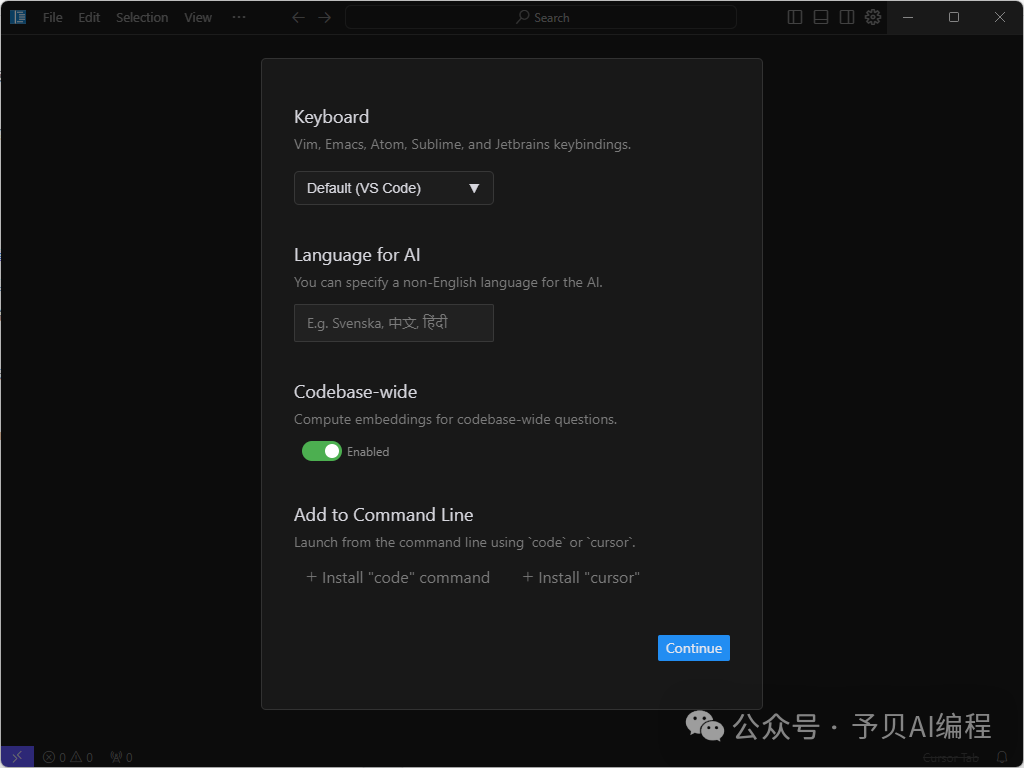
Task: Open remote window status bar icon
Action: [18, 757]
